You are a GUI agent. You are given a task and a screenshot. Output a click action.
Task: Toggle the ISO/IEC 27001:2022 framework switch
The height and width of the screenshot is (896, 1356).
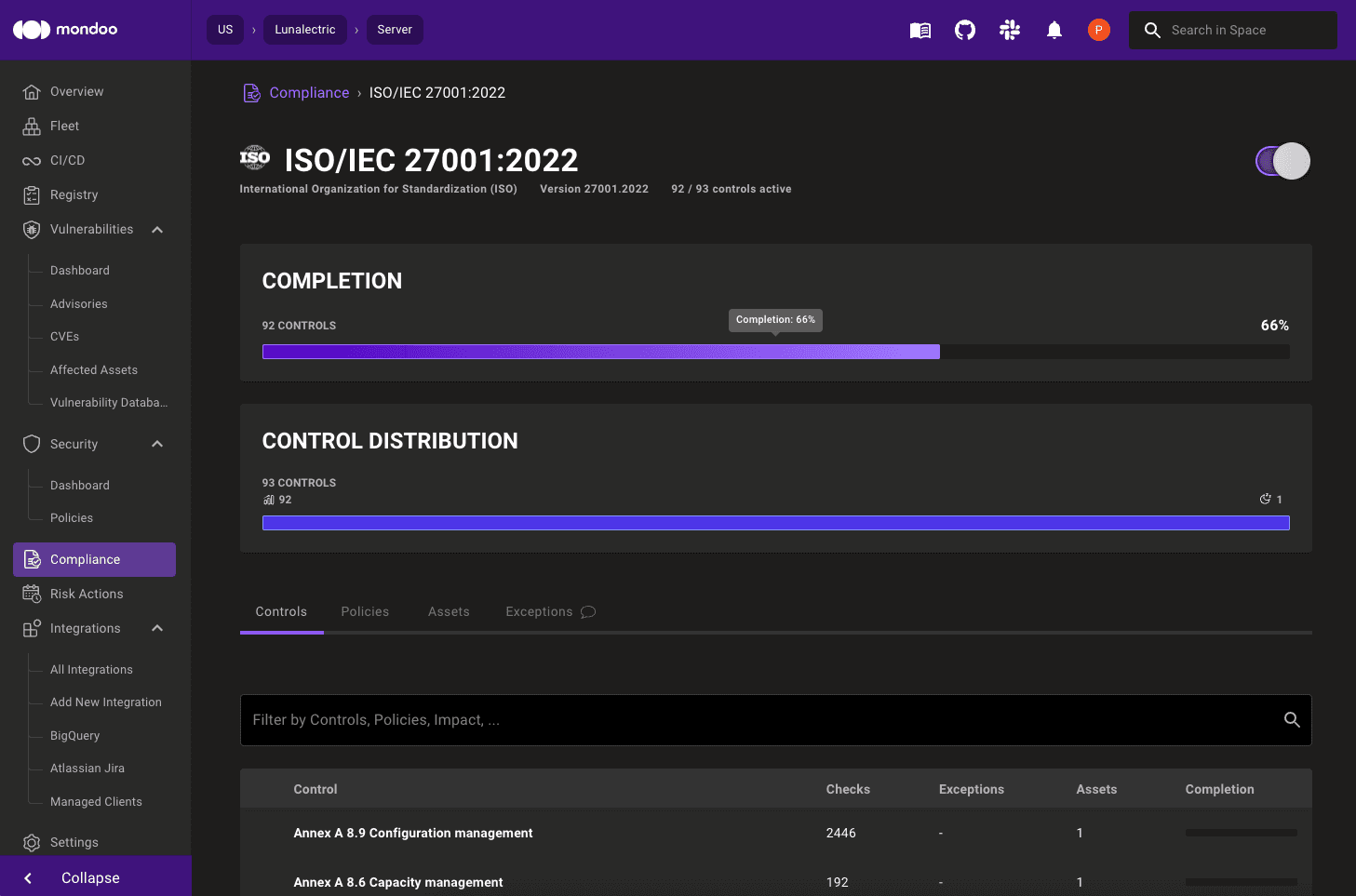(x=1282, y=161)
